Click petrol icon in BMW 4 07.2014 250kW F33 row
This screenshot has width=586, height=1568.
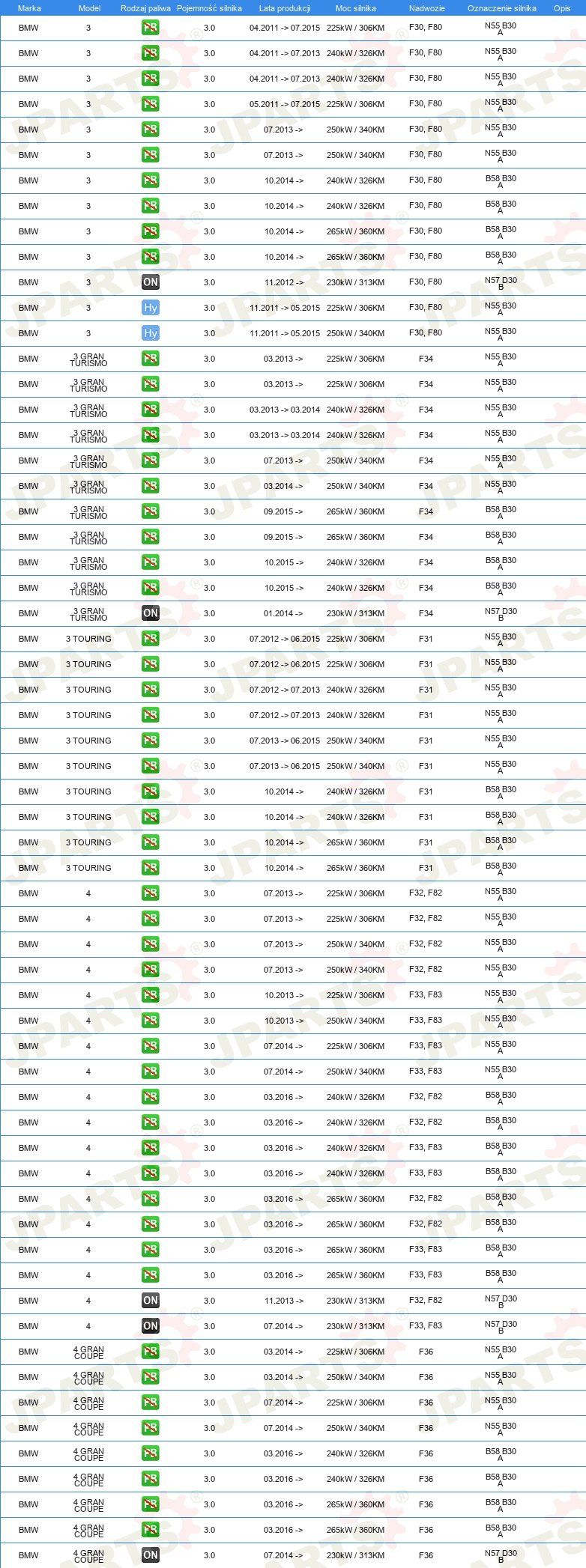[x=151, y=1072]
